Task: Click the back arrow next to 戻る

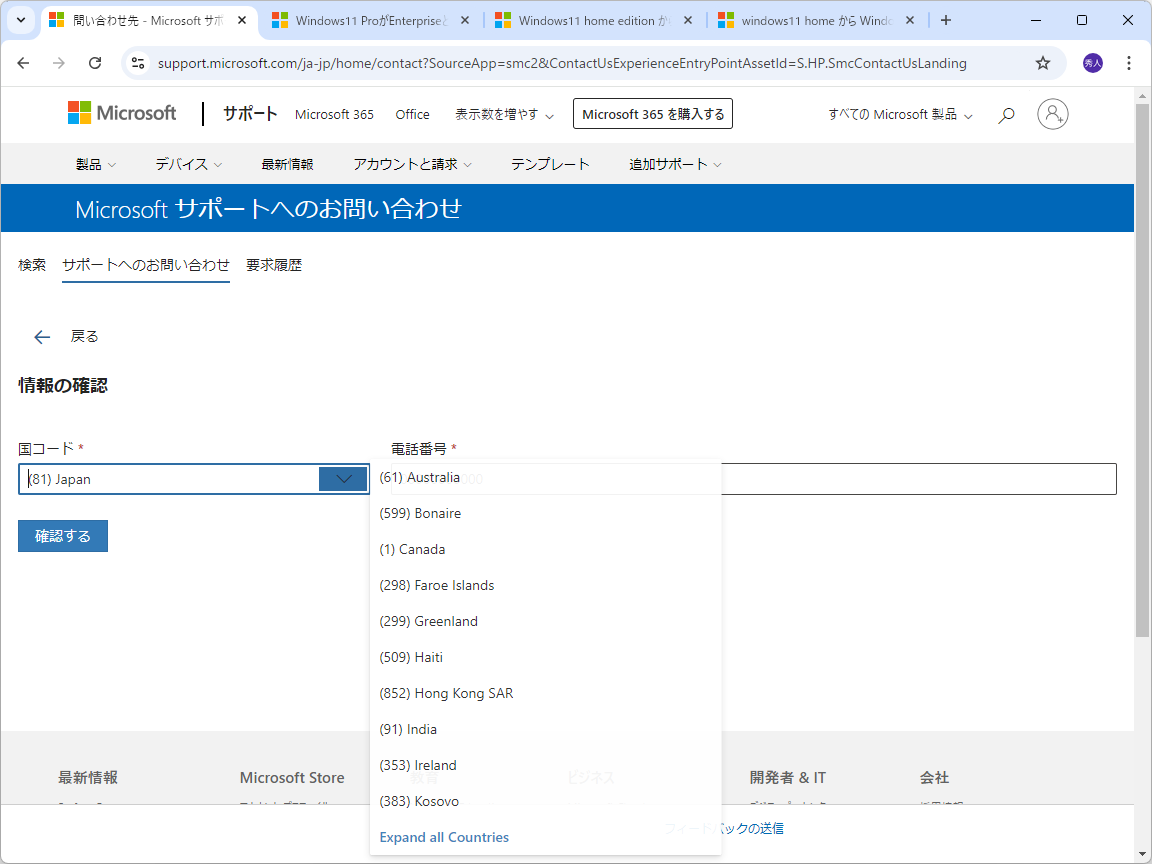Action: tap(41, 336)
